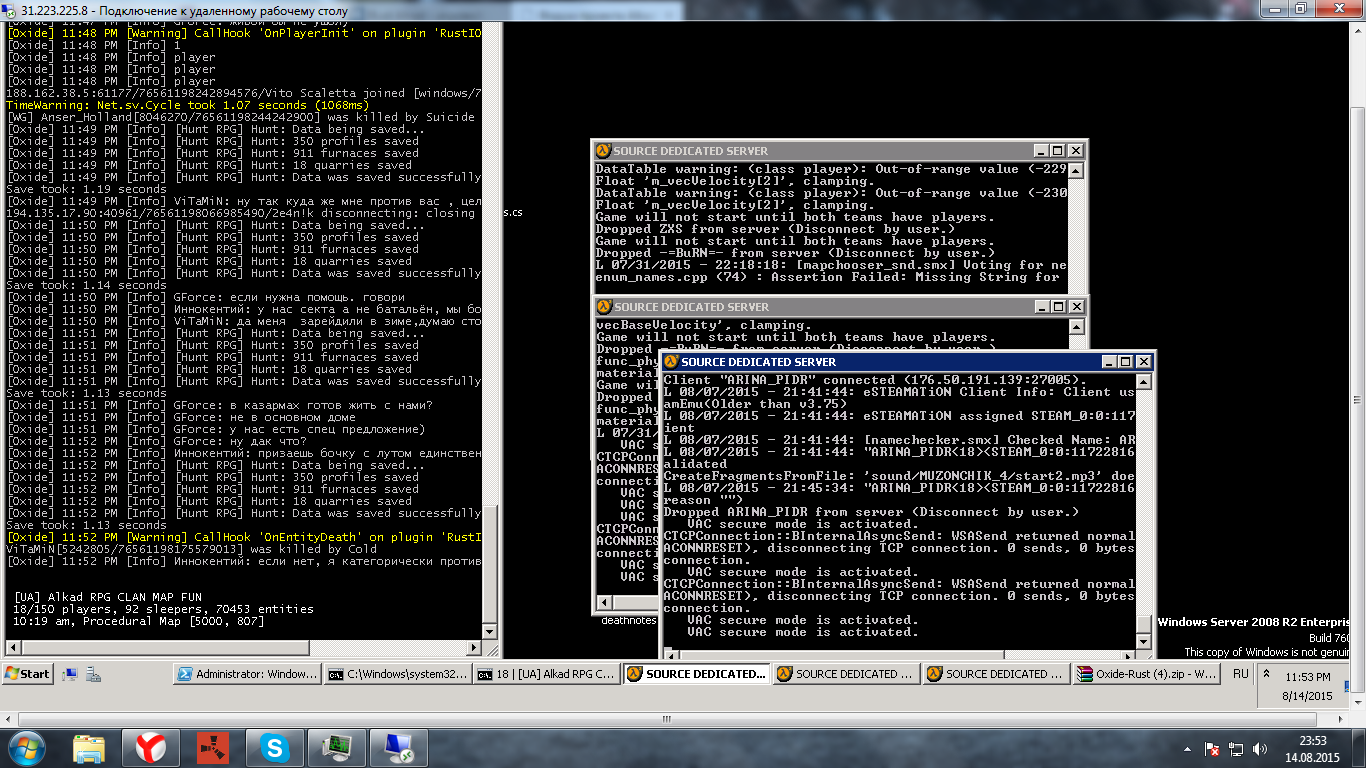The image size is (1366, 768).
Task: Open the monitor utility icon beside Skype
Action: (337, 747)
